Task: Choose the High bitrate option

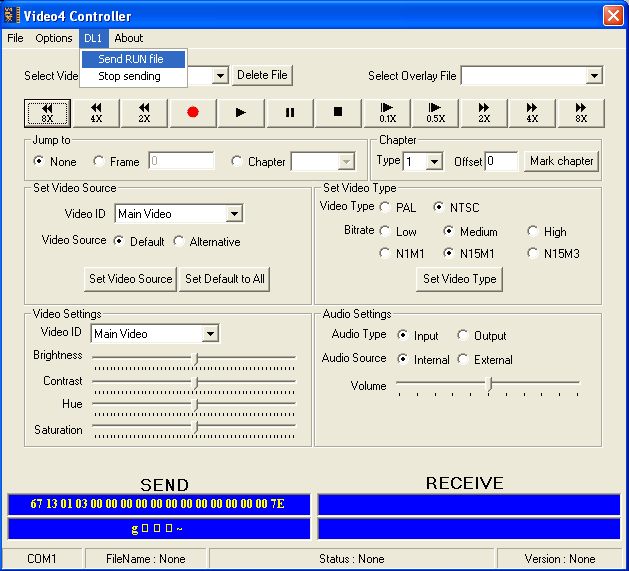Action: coord(534,231)
